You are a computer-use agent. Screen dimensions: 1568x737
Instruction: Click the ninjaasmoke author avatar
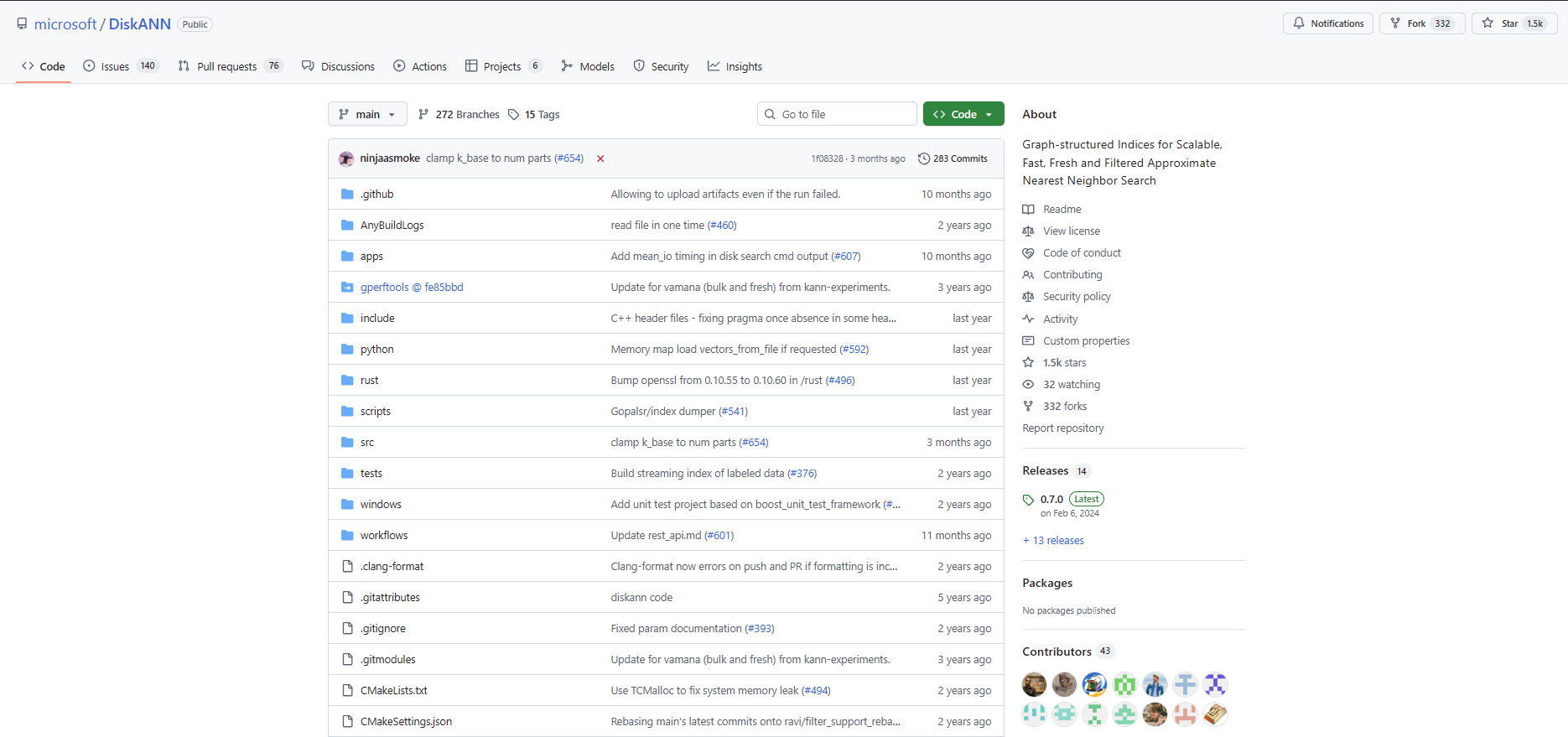click(x=346, y=158)
